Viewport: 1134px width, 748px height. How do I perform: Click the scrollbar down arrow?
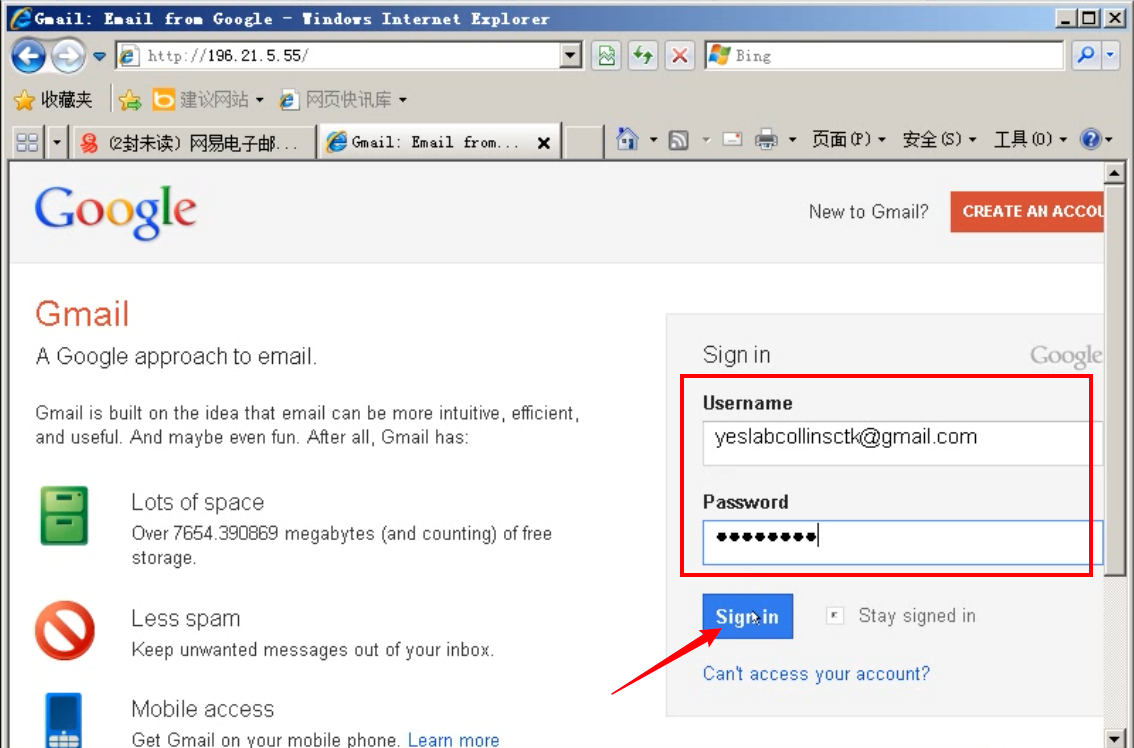(x=1114, y=739)
